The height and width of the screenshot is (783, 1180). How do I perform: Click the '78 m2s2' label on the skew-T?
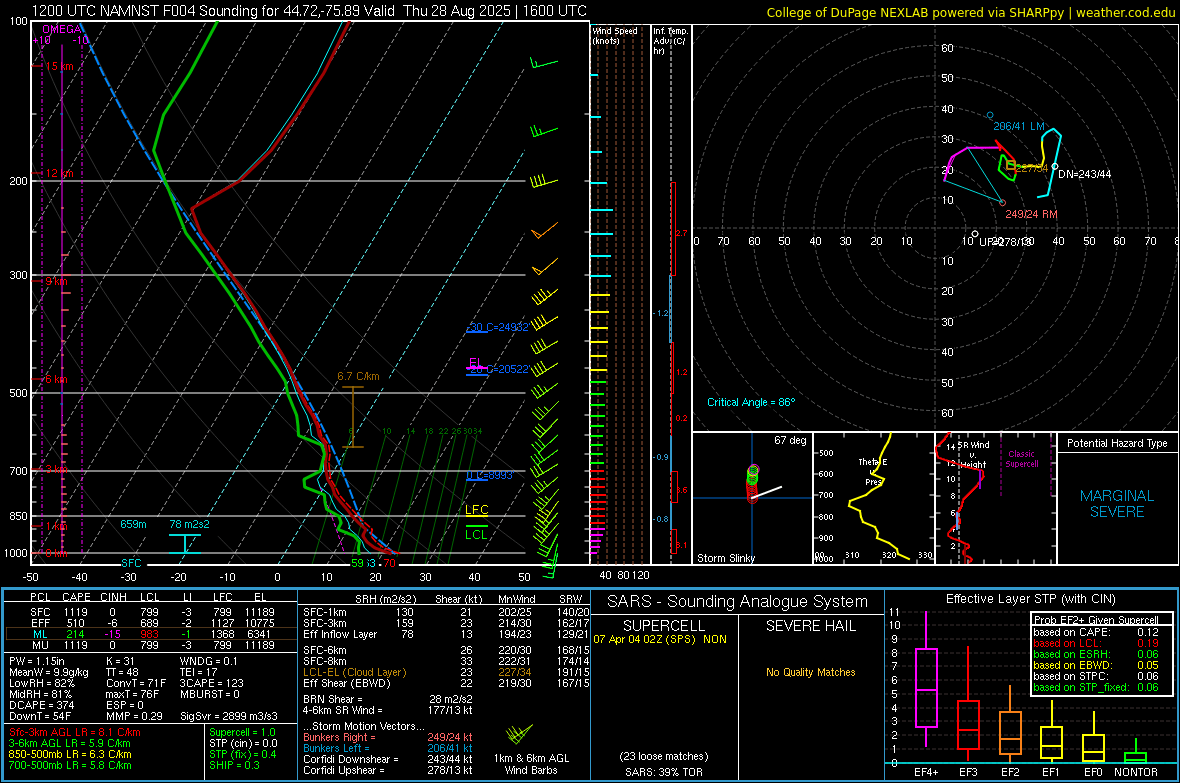[x=190, y=524]
